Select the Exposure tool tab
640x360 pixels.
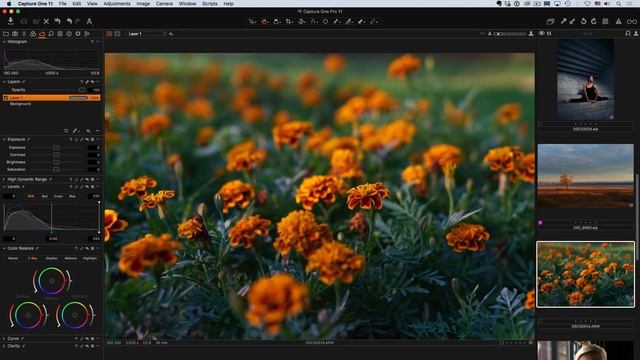tap(42, 34)
